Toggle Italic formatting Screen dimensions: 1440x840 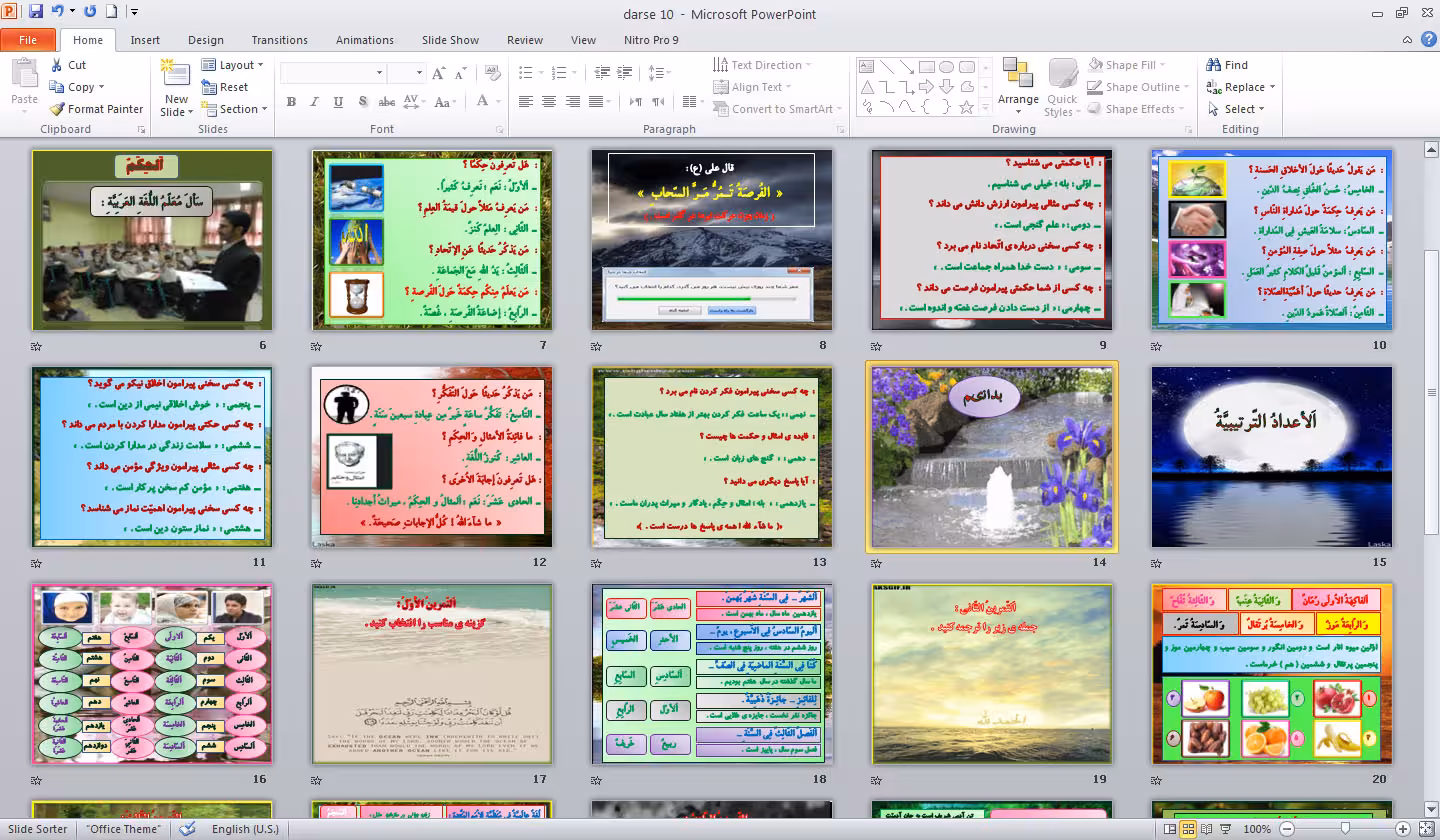315,102
